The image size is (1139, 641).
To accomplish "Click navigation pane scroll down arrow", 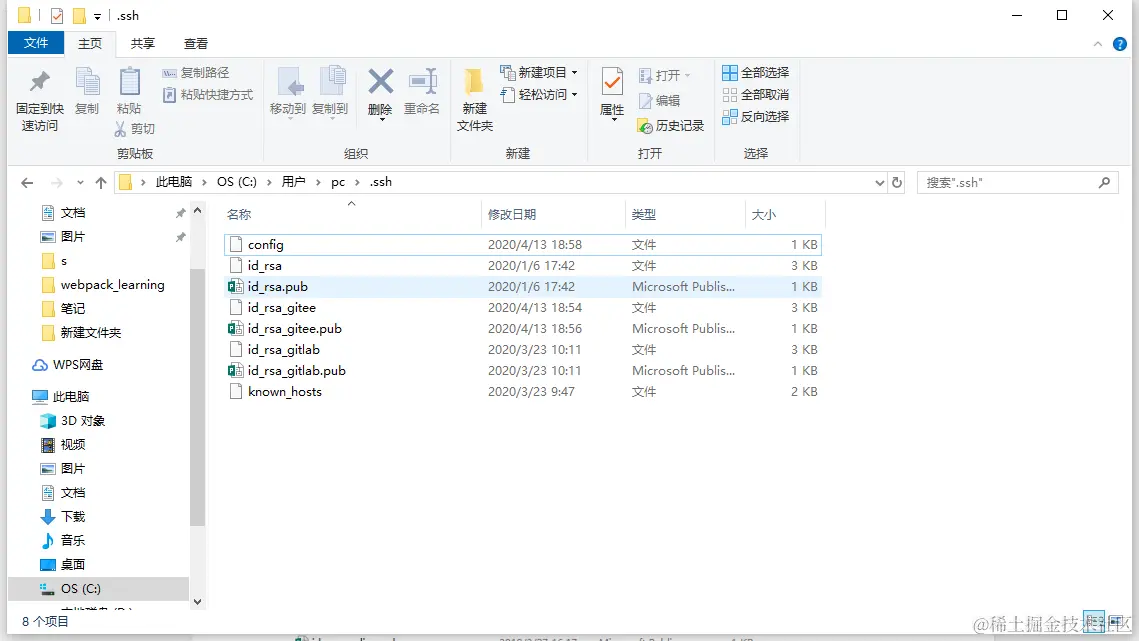I will click(198, 602).
